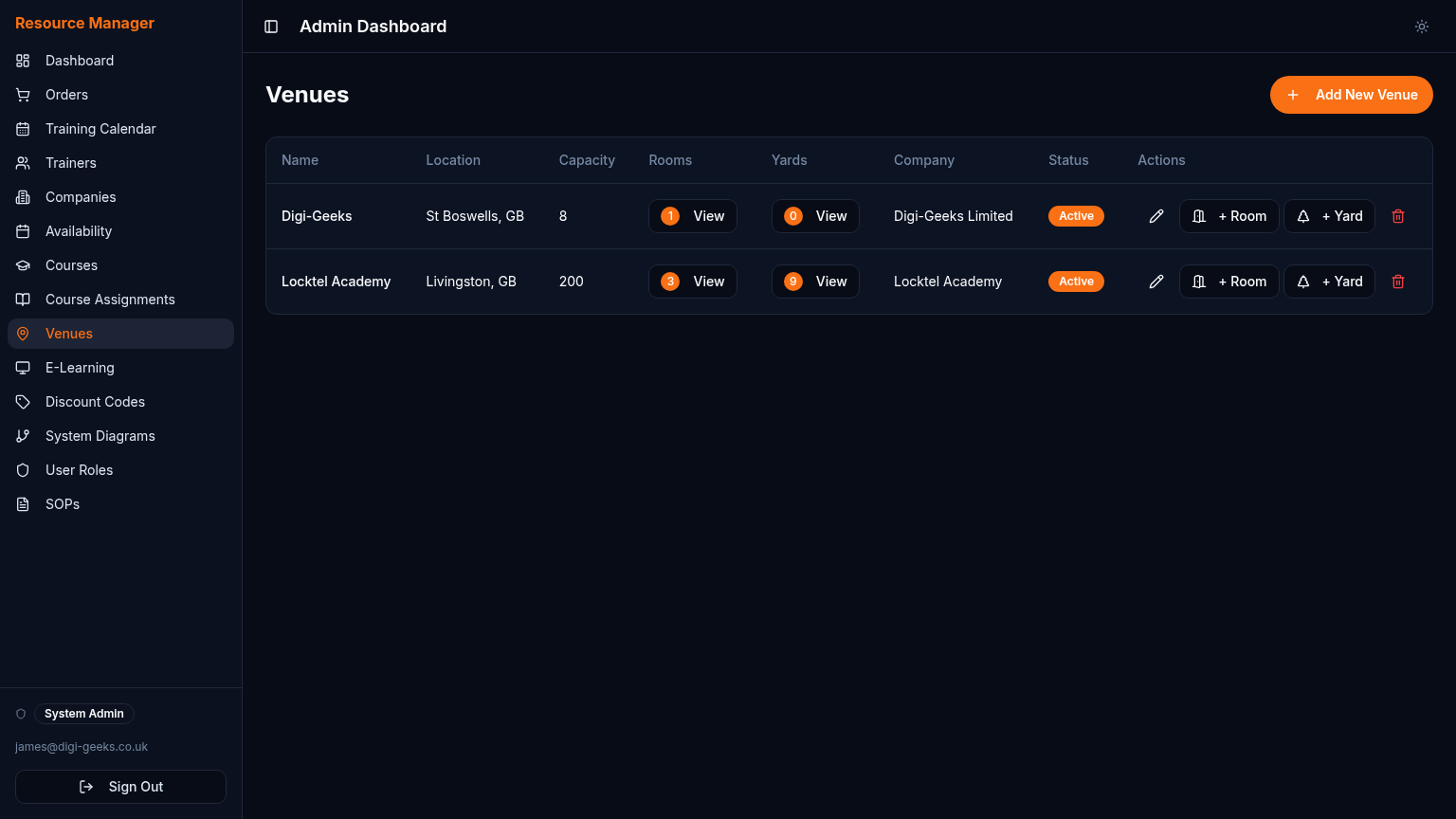Click Add New Venue button
The image size is (1456, 819).
click(1351, 95)
